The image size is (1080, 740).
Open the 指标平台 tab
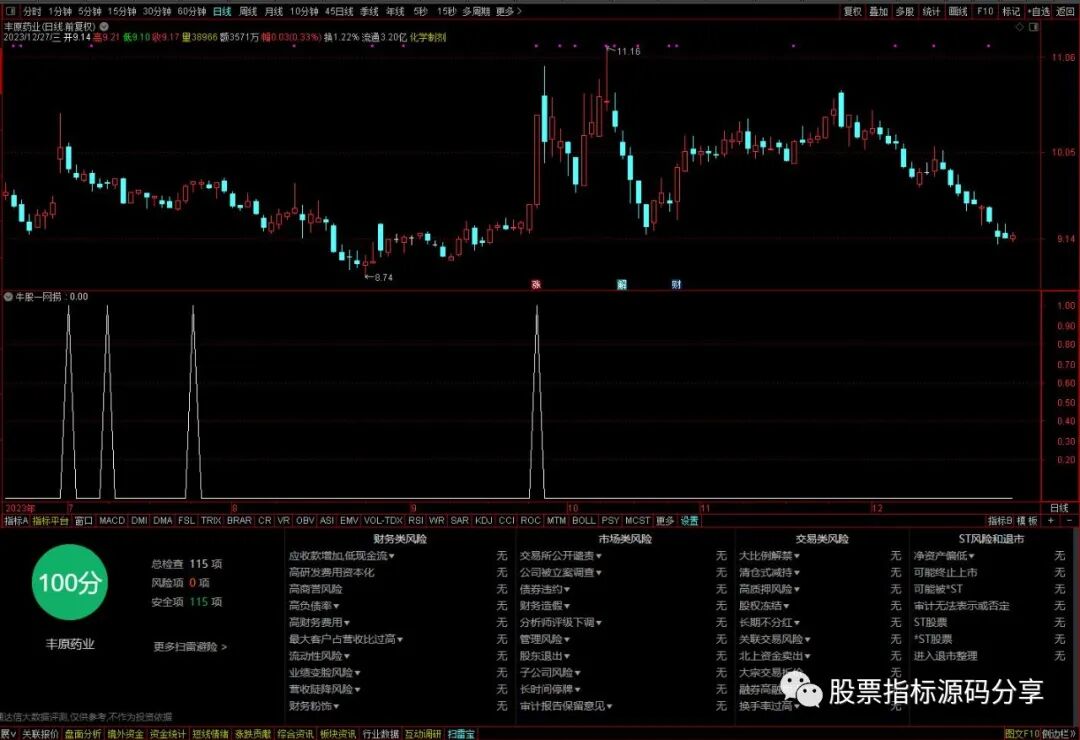click(50, 521)
